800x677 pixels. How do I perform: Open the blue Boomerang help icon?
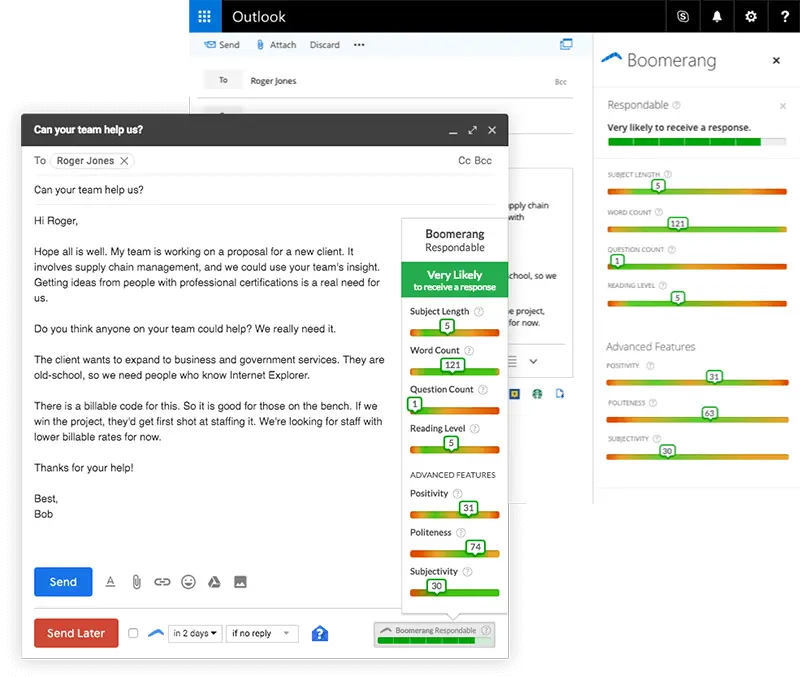pyautogui.click(x=320, y=634)
